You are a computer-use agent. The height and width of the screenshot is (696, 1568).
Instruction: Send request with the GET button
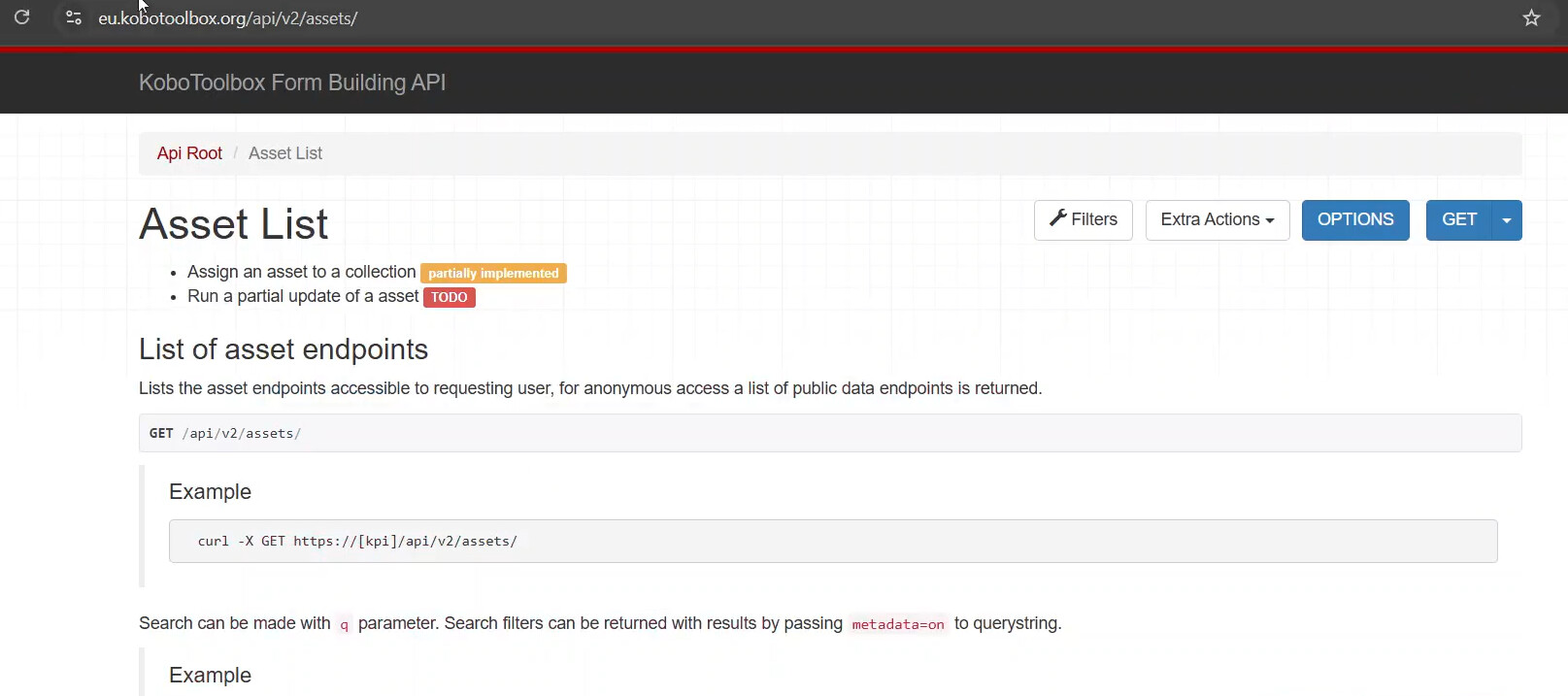[x=1458, y=220]
